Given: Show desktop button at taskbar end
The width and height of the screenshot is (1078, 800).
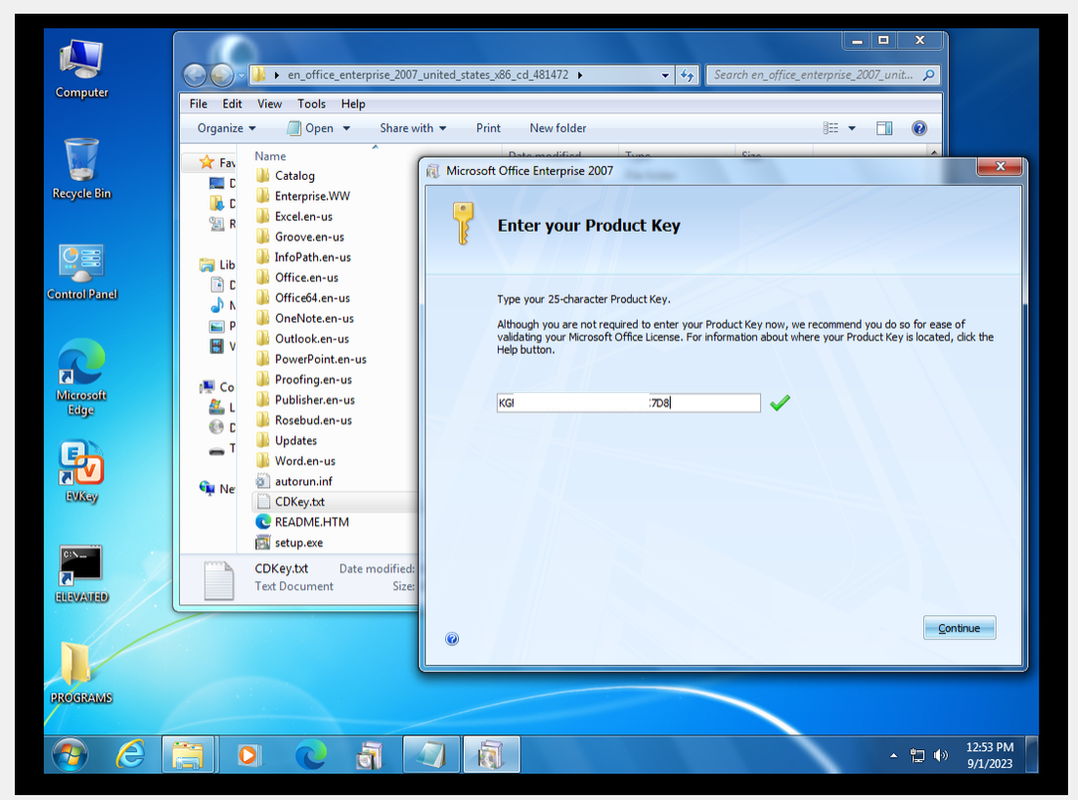Looking at the screenshot, I should pyautogui.click(x=1032, y=755).
